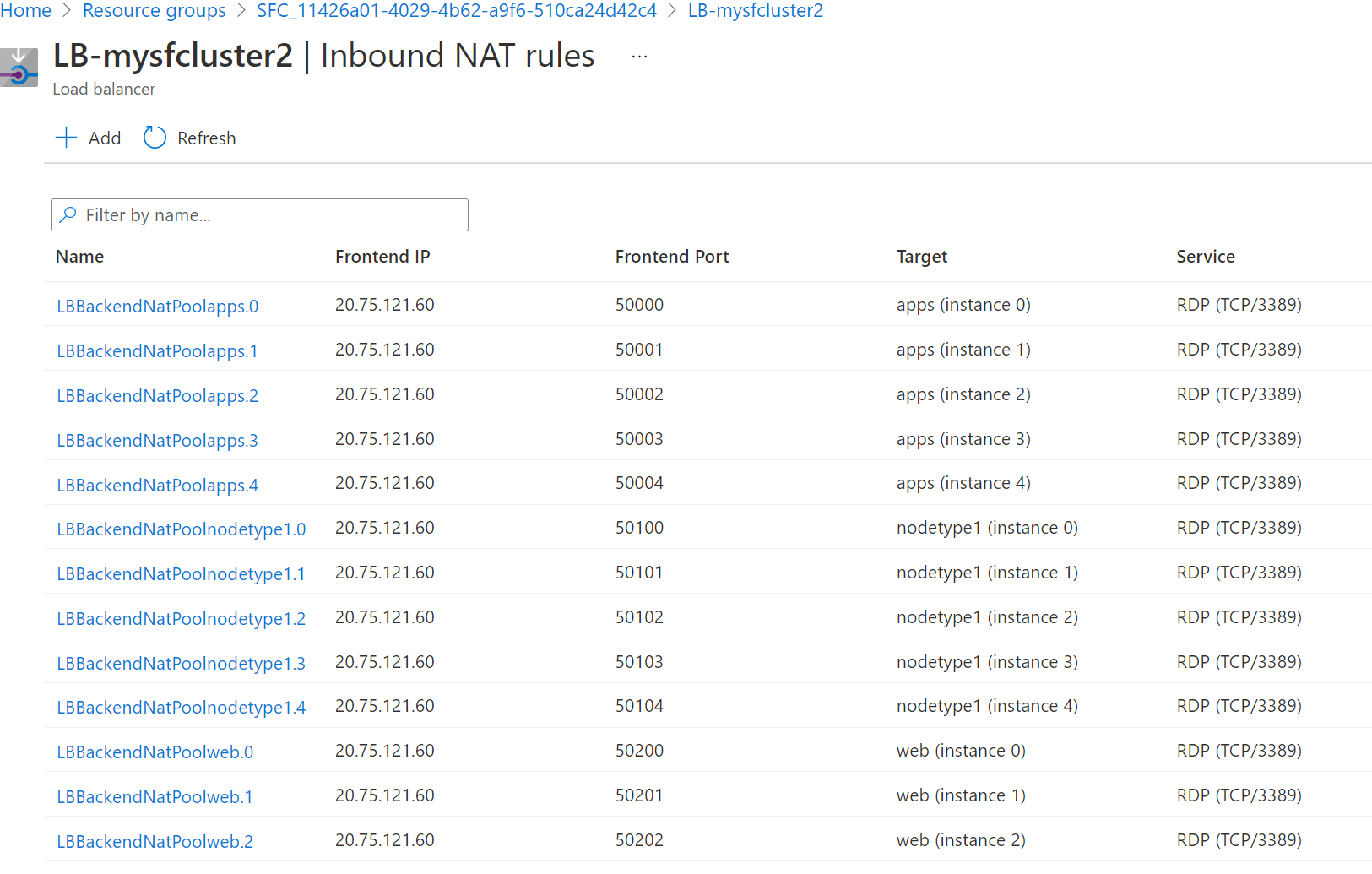Image resolution: width=1372 pixels, height=874 pixels.
Task: Click the search magnifier in the filter box
Action: click(x=69, y=214)
